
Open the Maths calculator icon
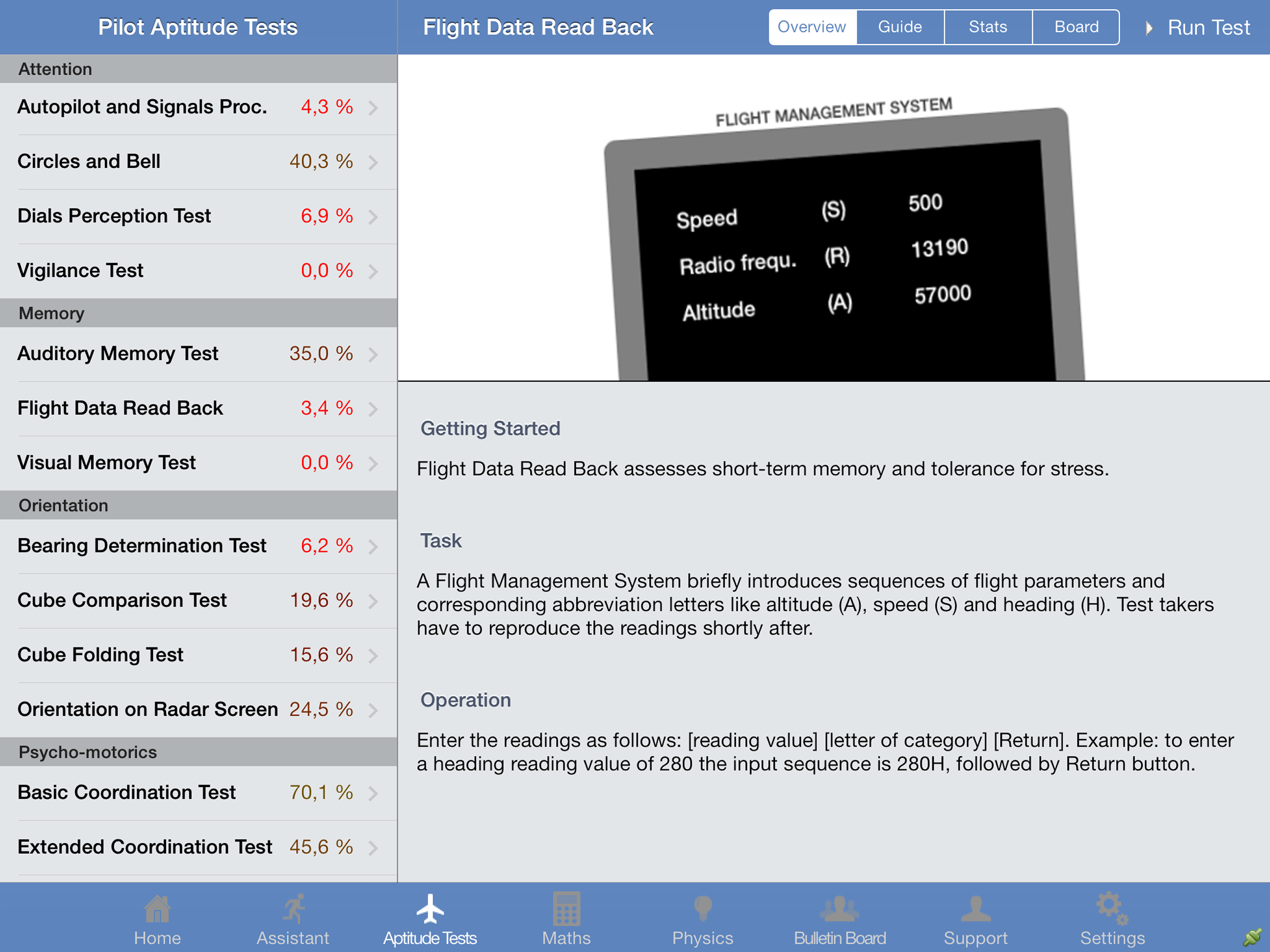pos(566,910)
